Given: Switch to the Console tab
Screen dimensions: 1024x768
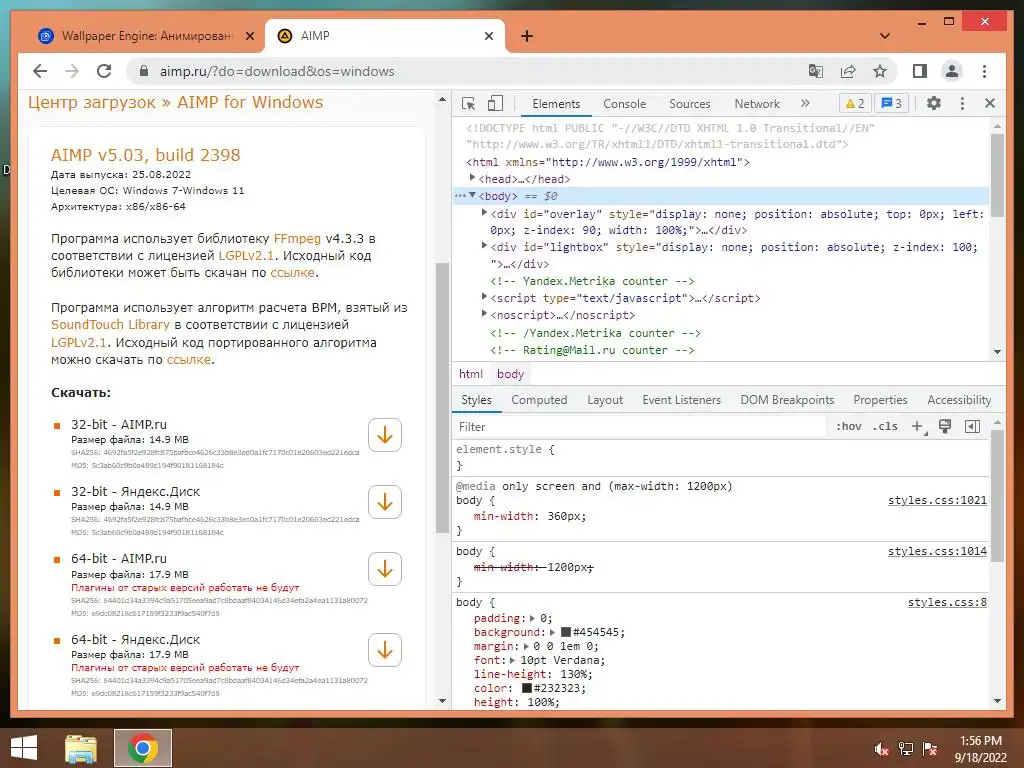Looking at the screenshot, I should (624, 103).
